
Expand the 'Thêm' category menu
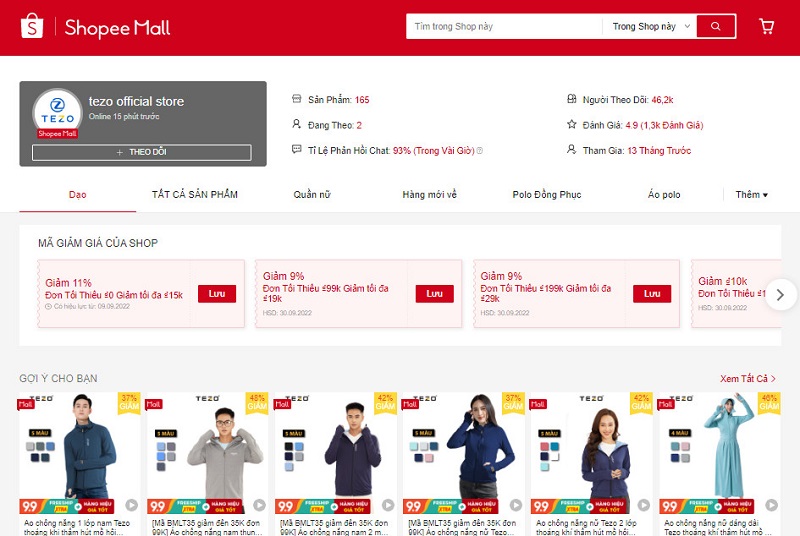(x=751, y=195)
